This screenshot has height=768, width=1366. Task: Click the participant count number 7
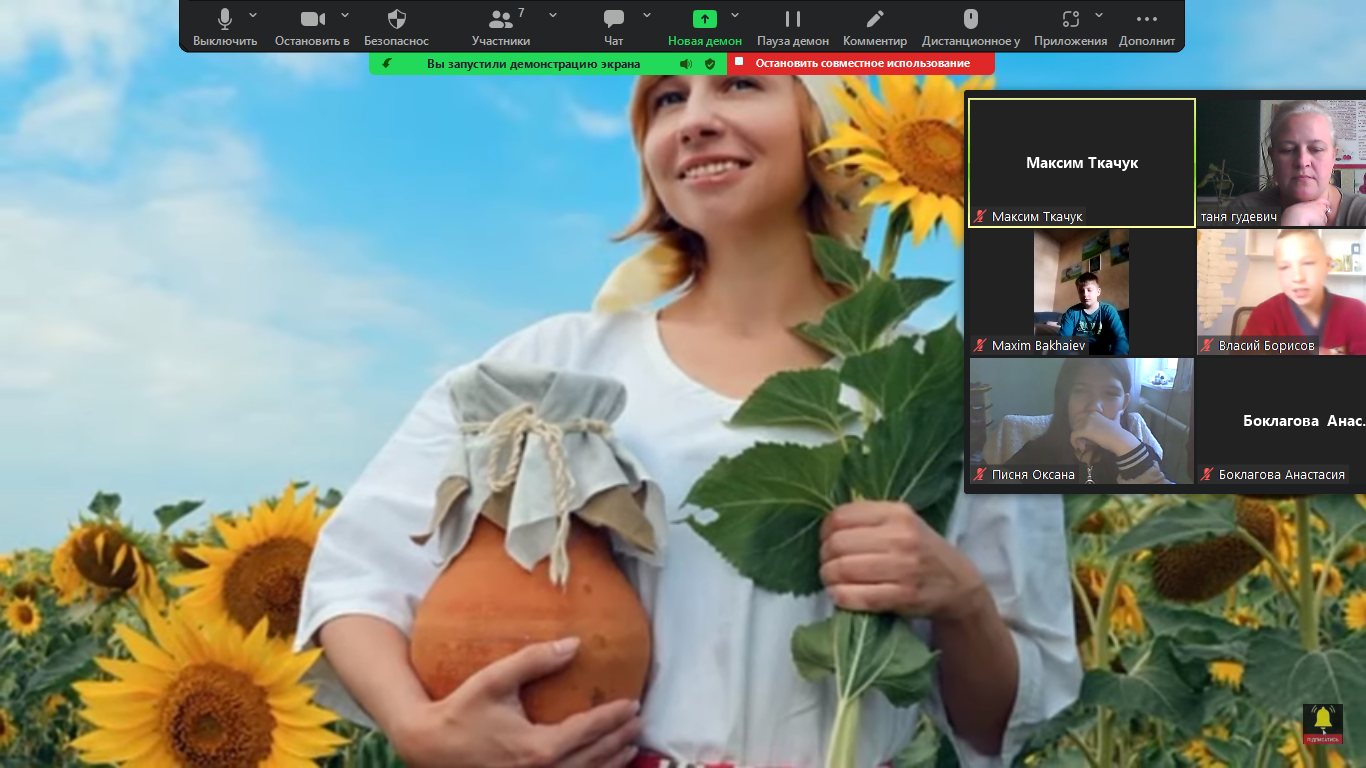(521, 13)
